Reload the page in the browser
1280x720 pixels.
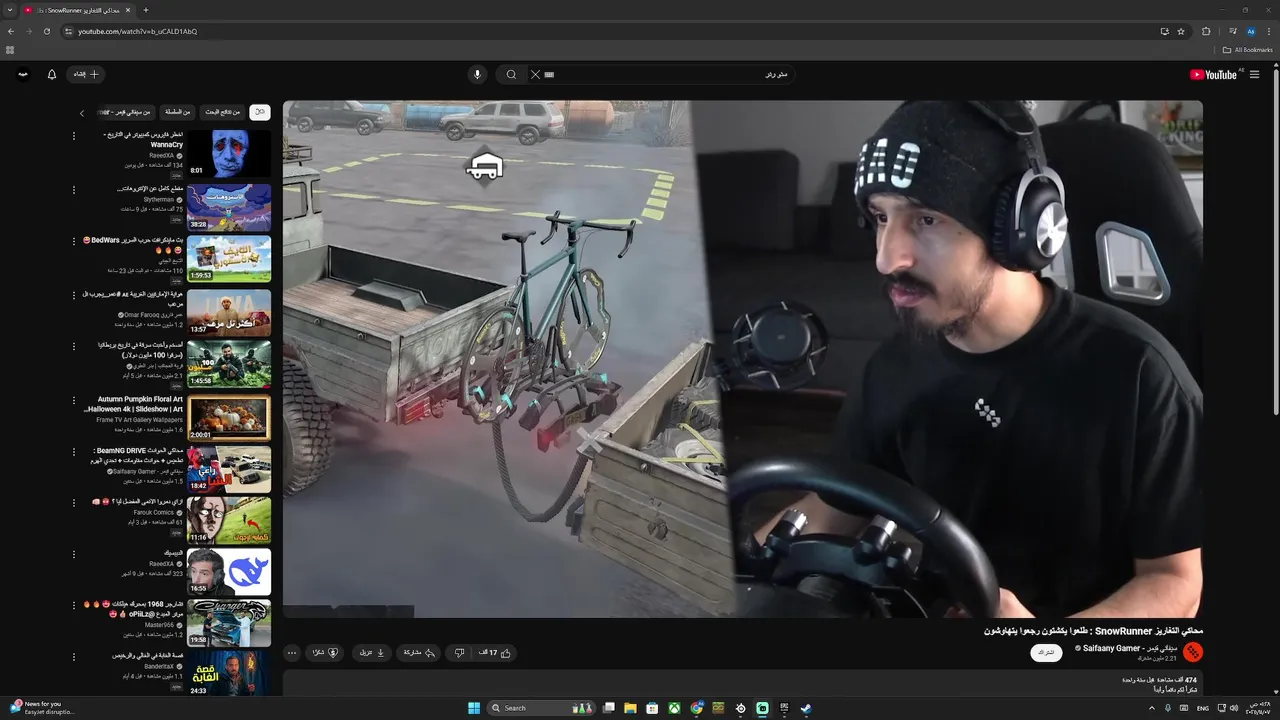tap(46, 31)
